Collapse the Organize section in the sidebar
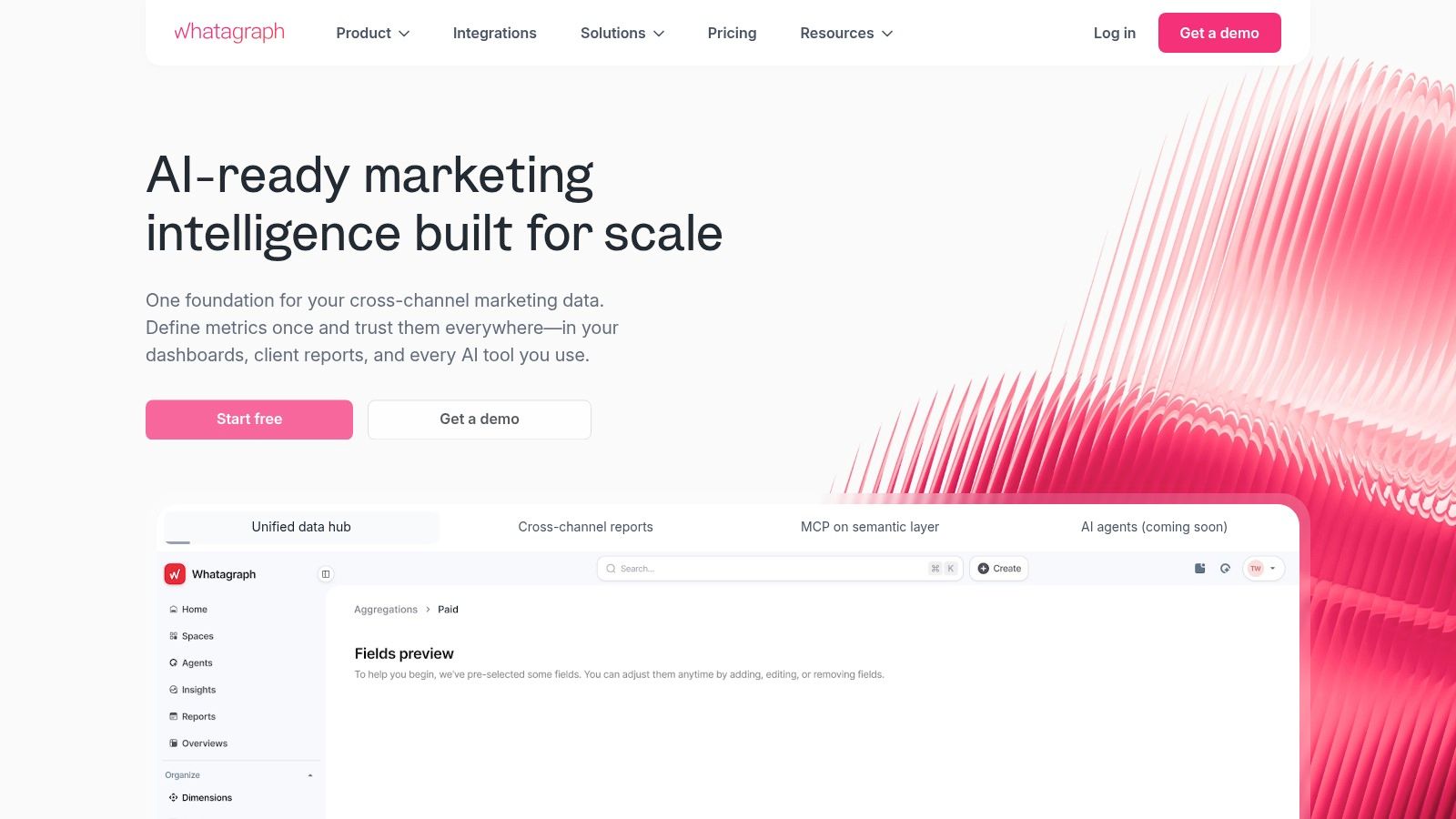The width and height of the screenshot is (1456, 819). (310, 775)
